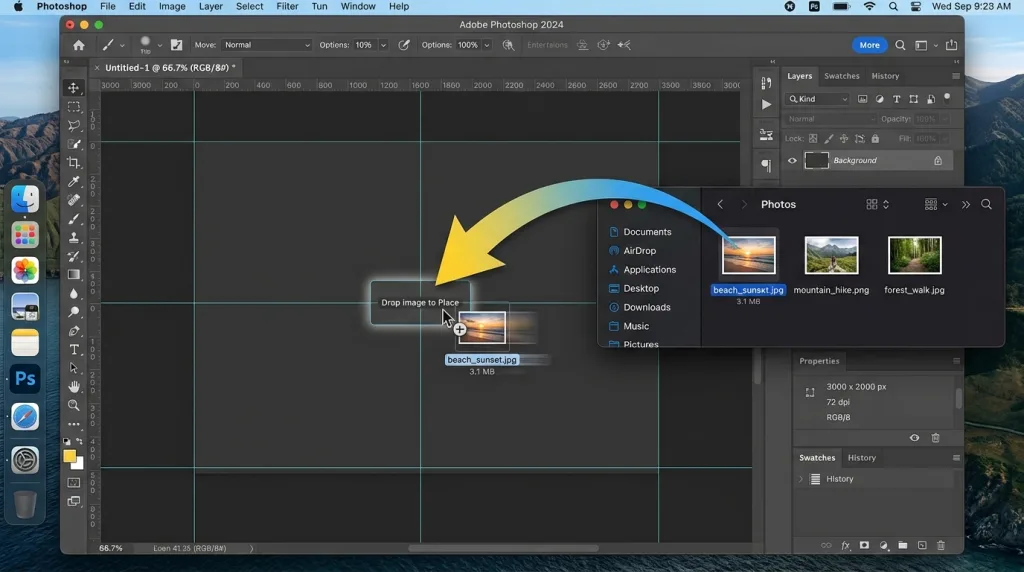The height and width of the screenshot is (572, 1024).
Task: Toggle adjustment layer filter icon
Action: [x=880, y=99]
